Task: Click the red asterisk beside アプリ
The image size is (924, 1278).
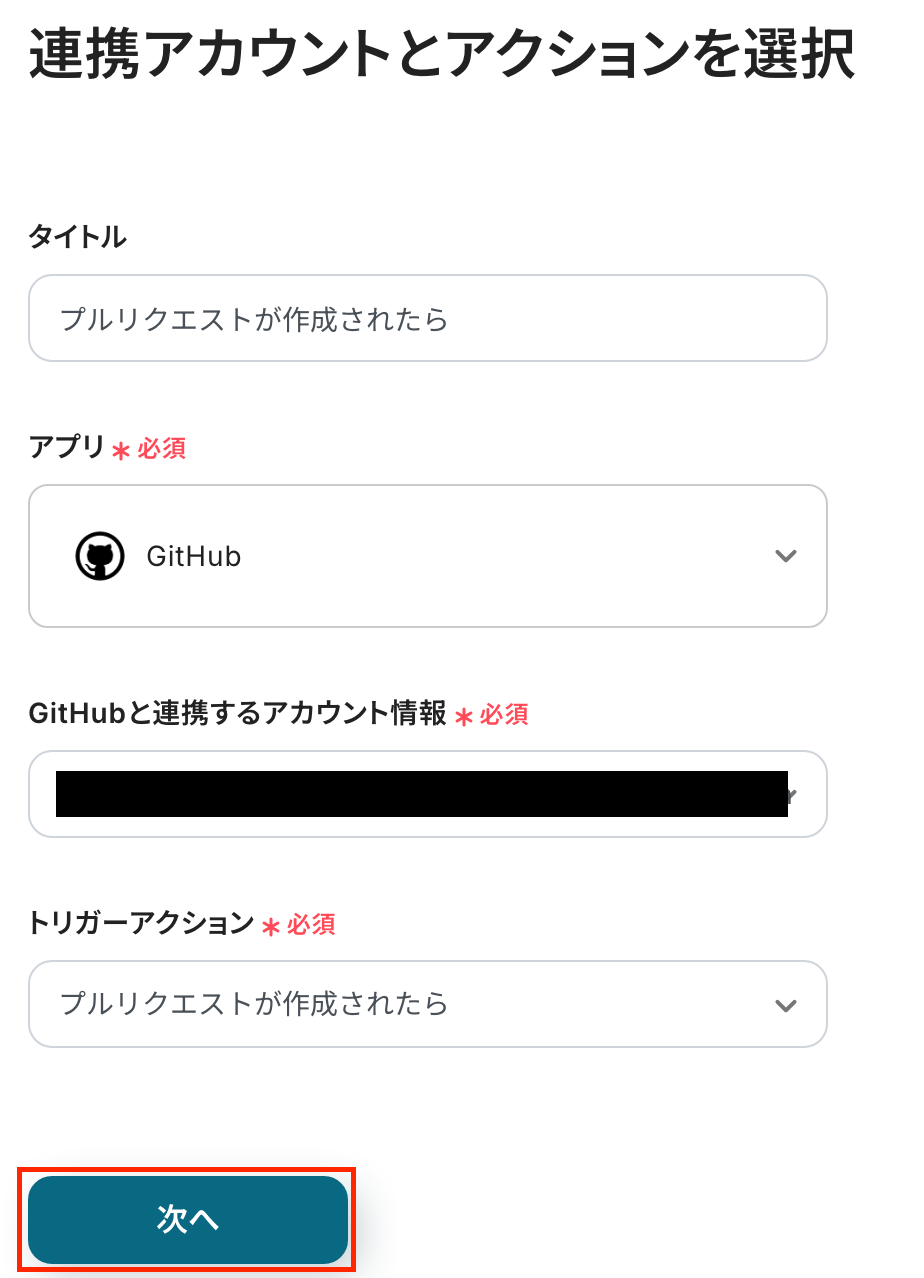Action: (121, 450)
